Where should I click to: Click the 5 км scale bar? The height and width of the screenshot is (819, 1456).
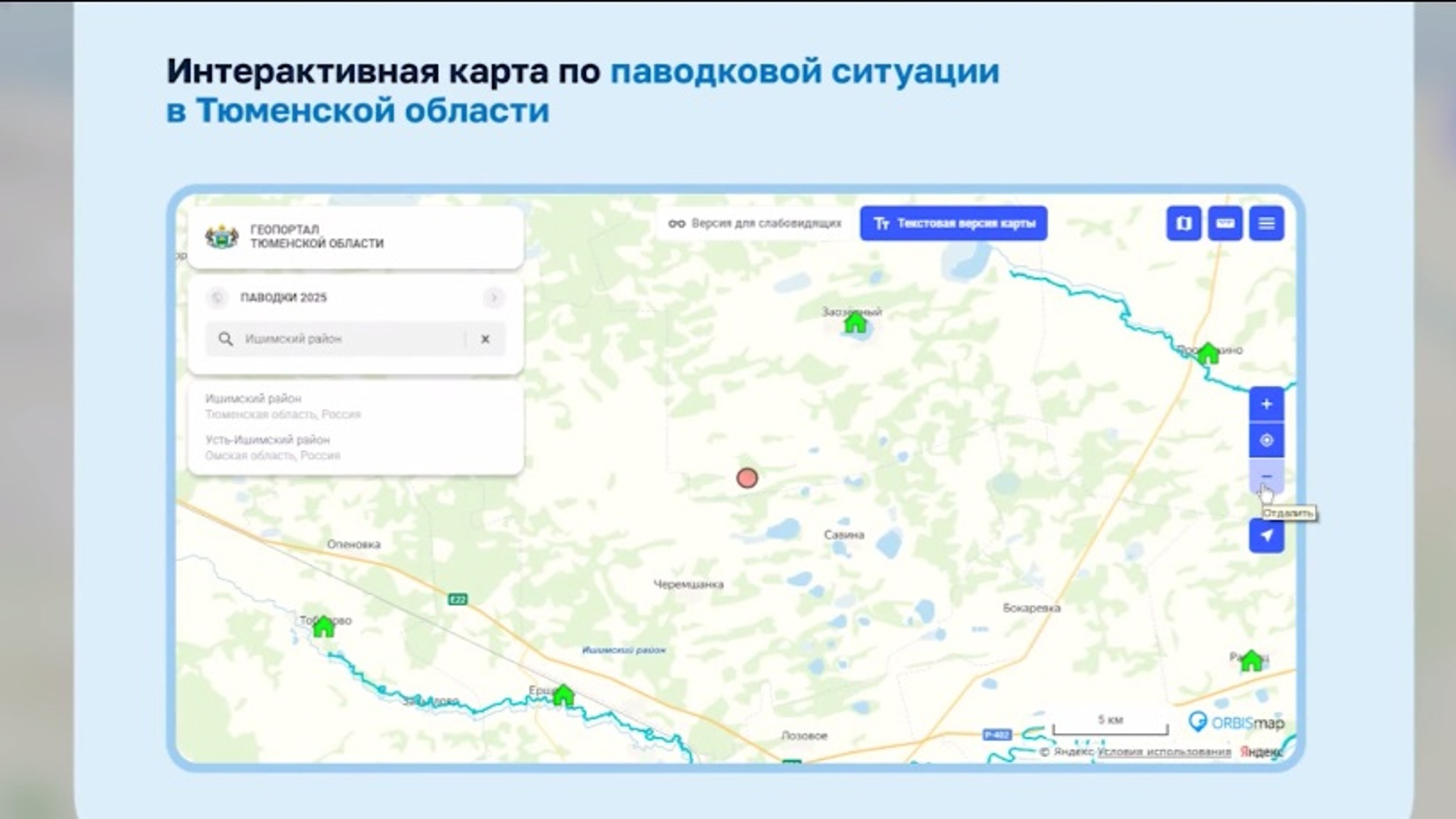pyautogui.click(x=1110, y=725)
